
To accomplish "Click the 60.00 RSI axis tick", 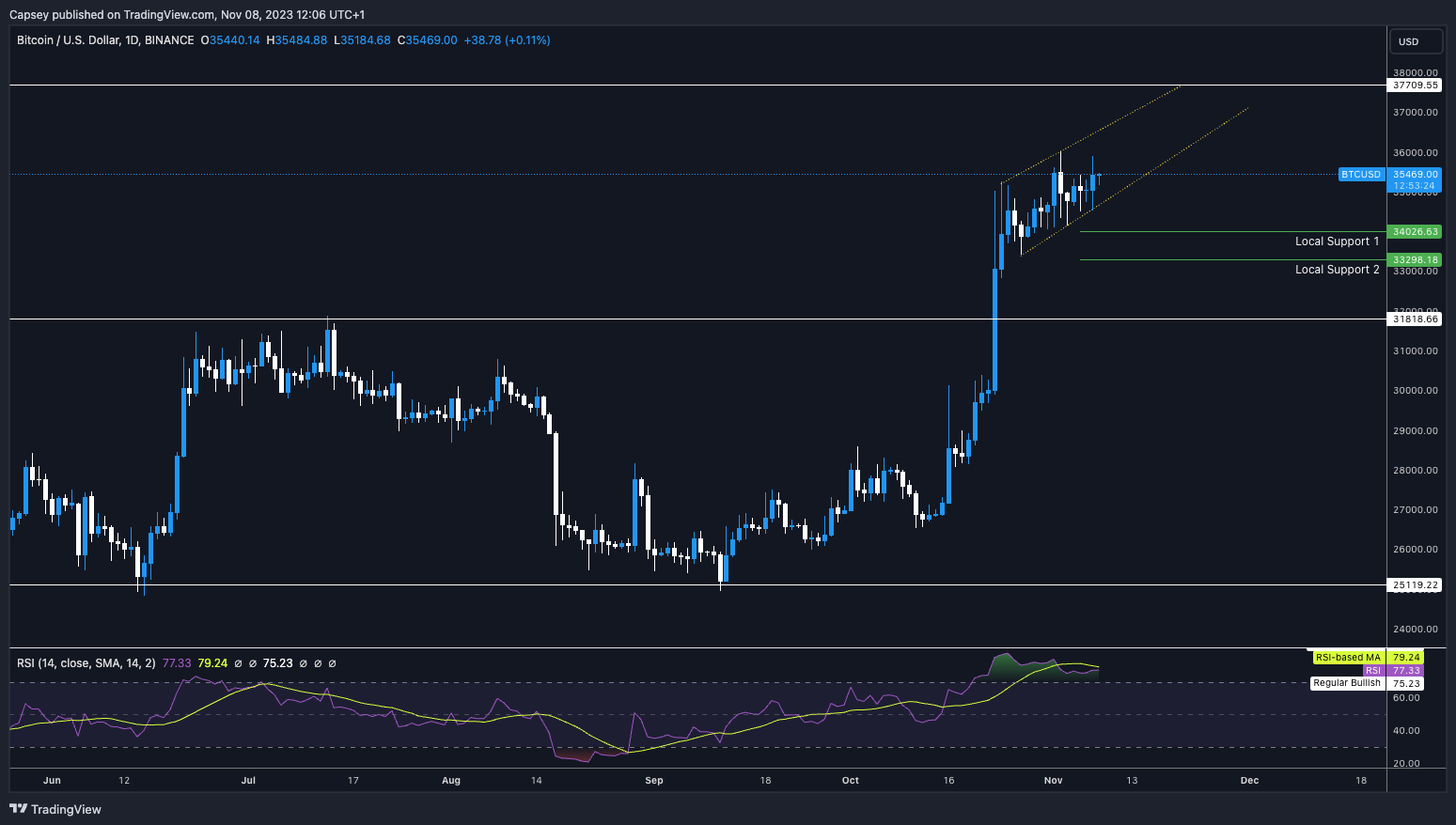I will 1406,697.
